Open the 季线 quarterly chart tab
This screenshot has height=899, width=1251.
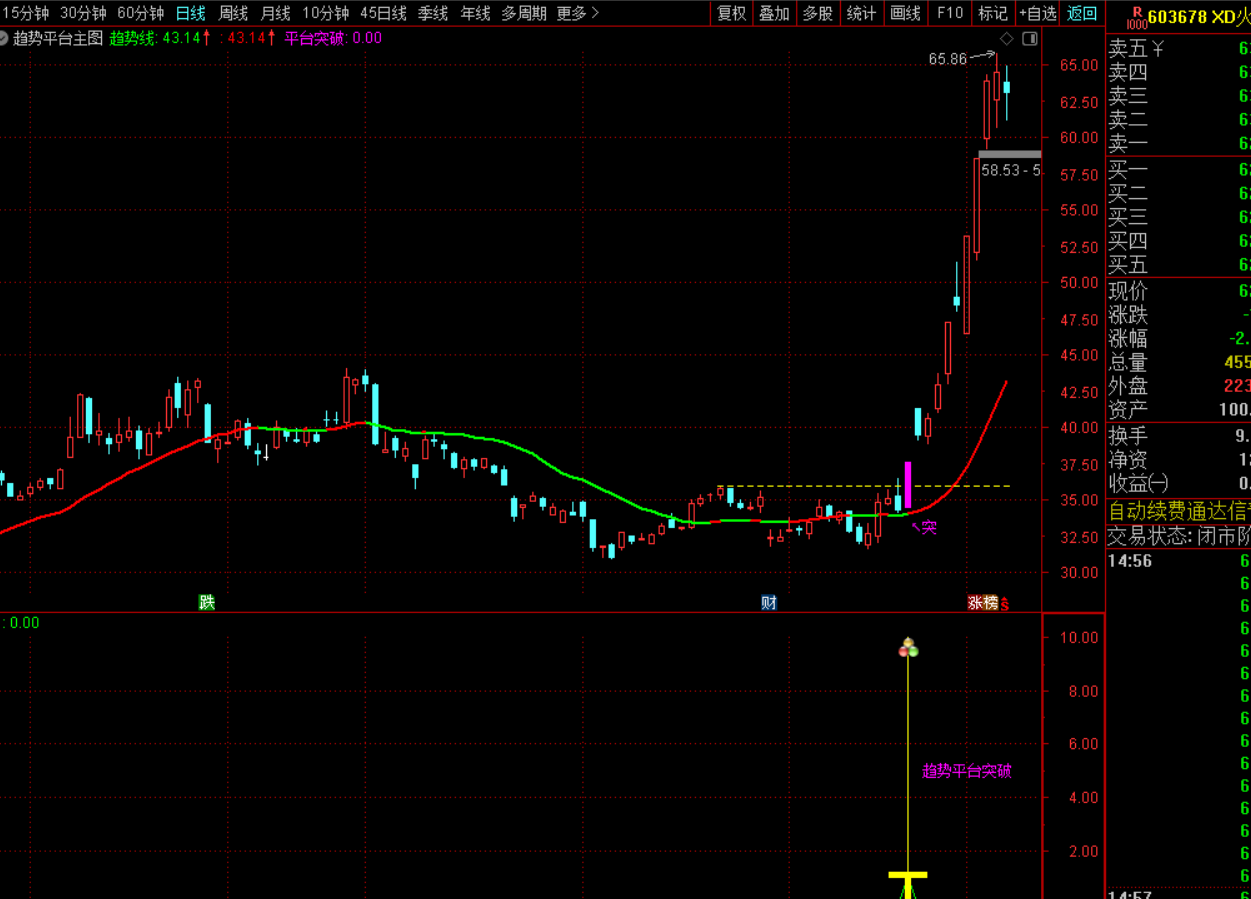(x=433, y=13)
